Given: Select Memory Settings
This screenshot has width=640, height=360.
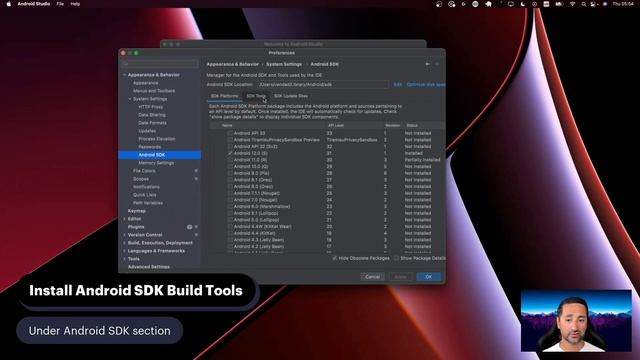Looking at the screenshot, I should 156,163.
